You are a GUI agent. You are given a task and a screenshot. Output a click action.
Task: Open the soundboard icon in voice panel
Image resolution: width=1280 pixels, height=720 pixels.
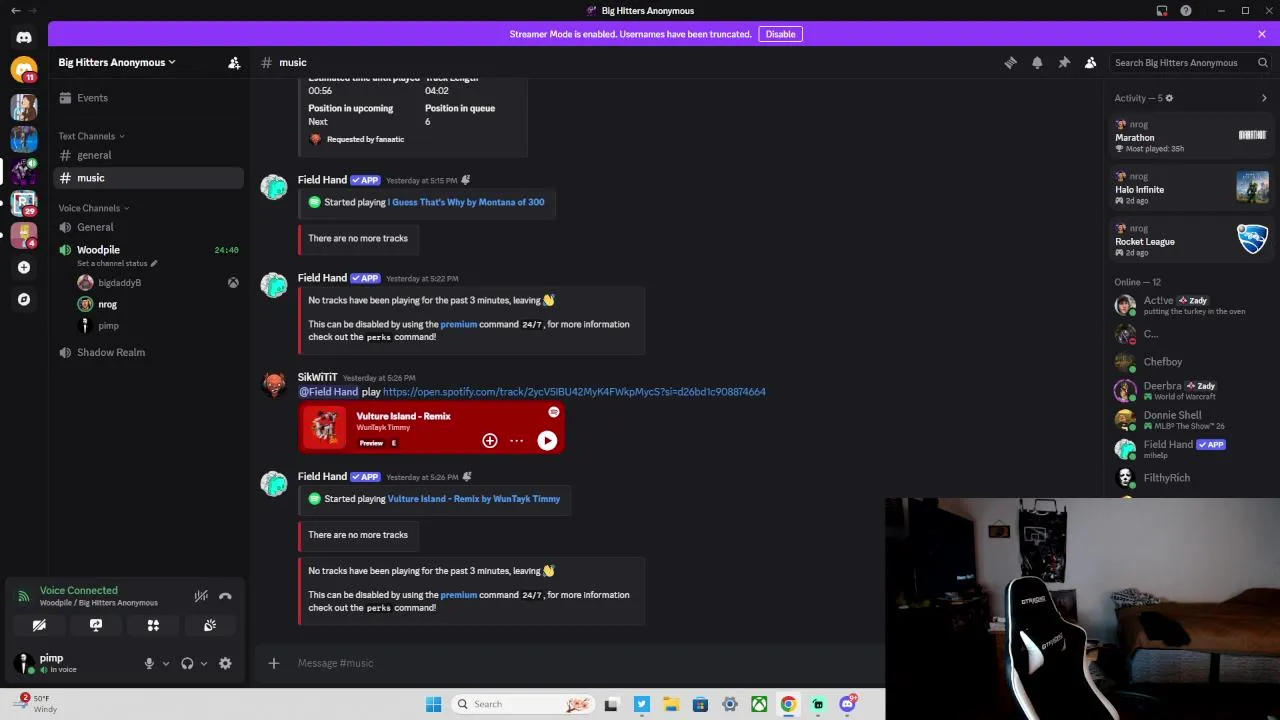coord(210,625)
